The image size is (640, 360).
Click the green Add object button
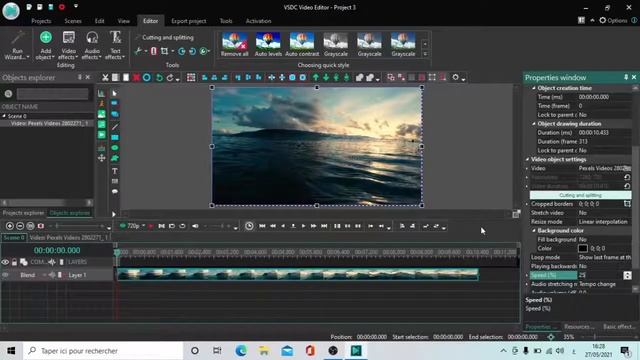45,45
